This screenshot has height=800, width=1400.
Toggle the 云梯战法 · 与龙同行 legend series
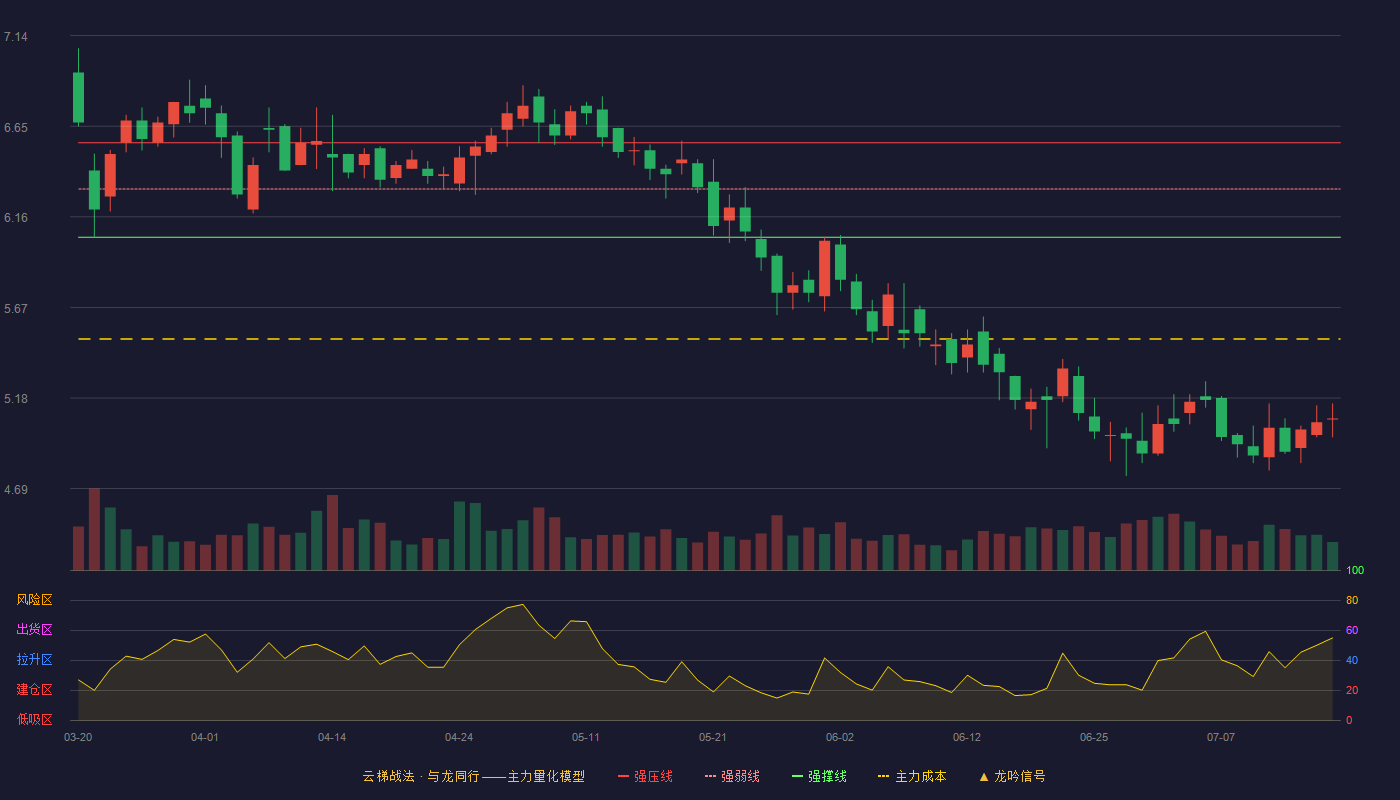point(473,776)
